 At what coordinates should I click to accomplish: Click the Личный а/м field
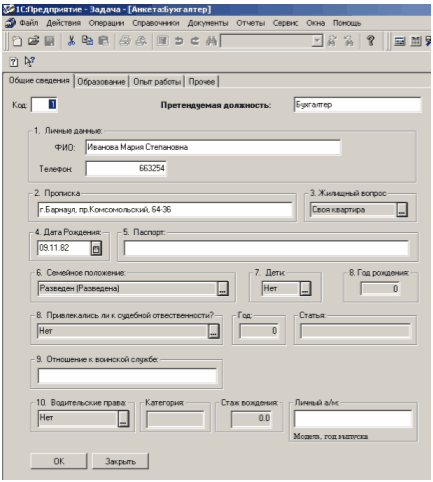(x=353, y=419)
